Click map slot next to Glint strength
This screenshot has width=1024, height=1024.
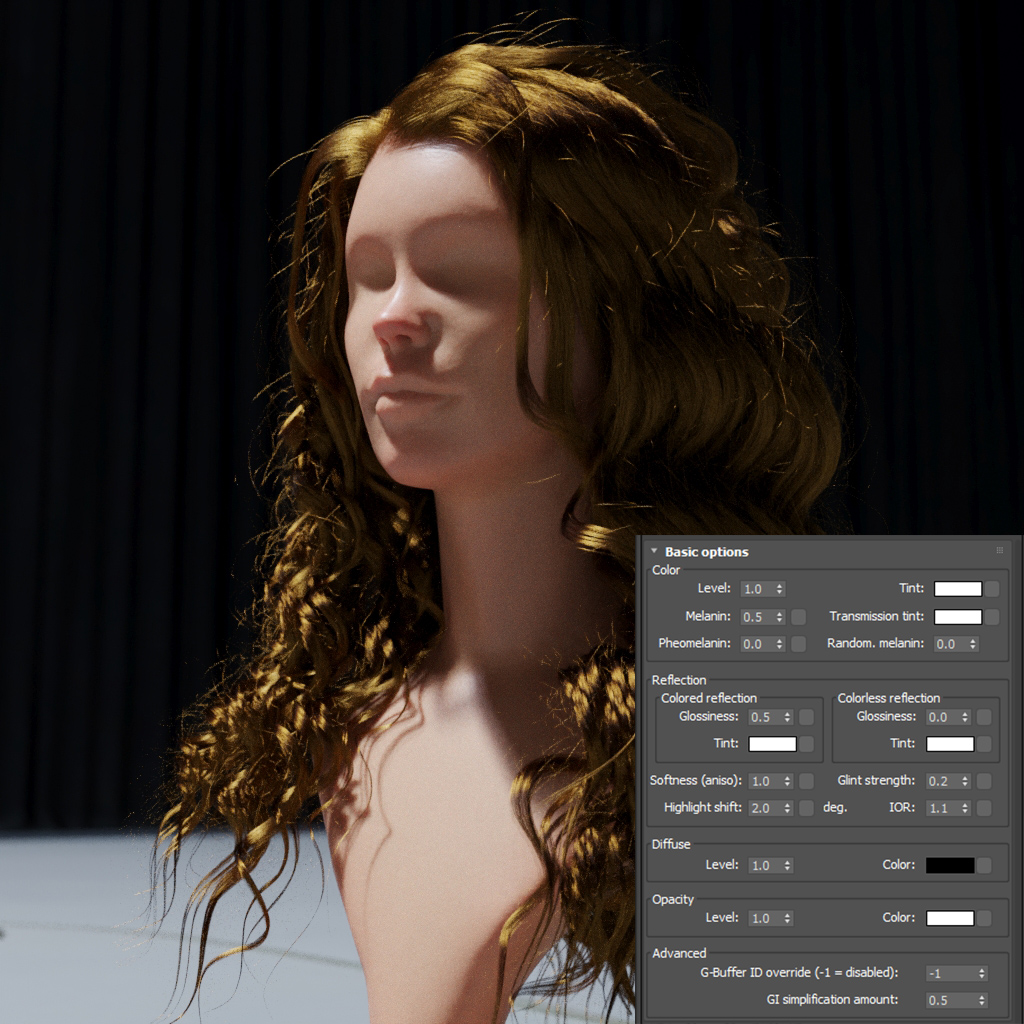(x=984, y=781)
